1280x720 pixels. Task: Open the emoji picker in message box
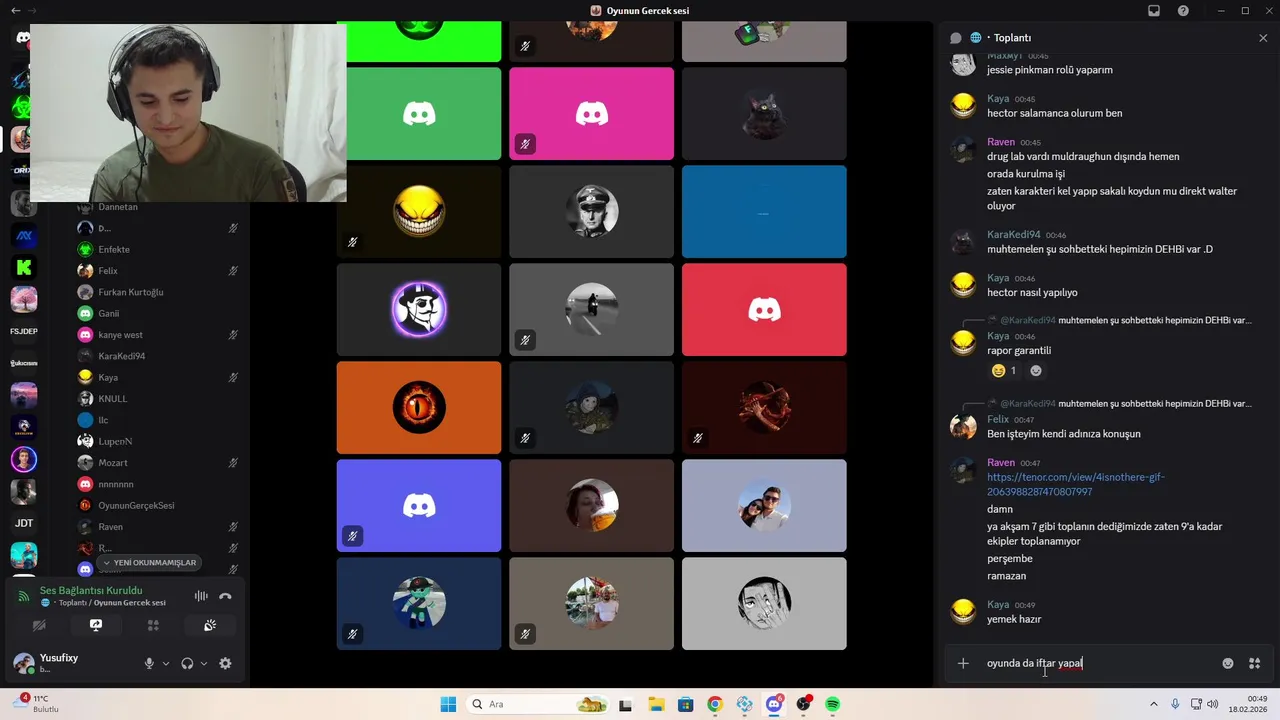1228,663
